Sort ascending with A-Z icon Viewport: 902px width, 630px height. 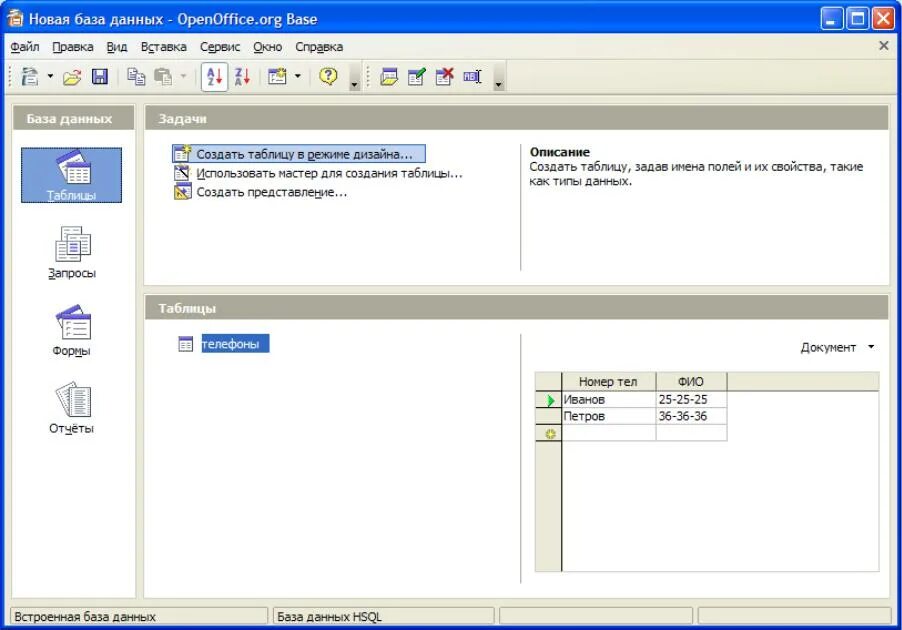point(215,77)
